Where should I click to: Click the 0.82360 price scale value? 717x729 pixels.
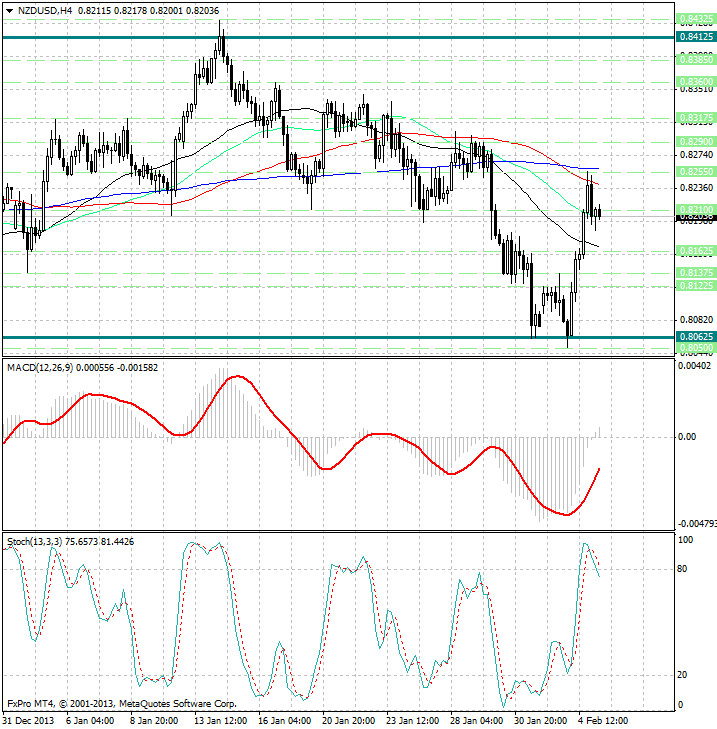click(696, 187)
